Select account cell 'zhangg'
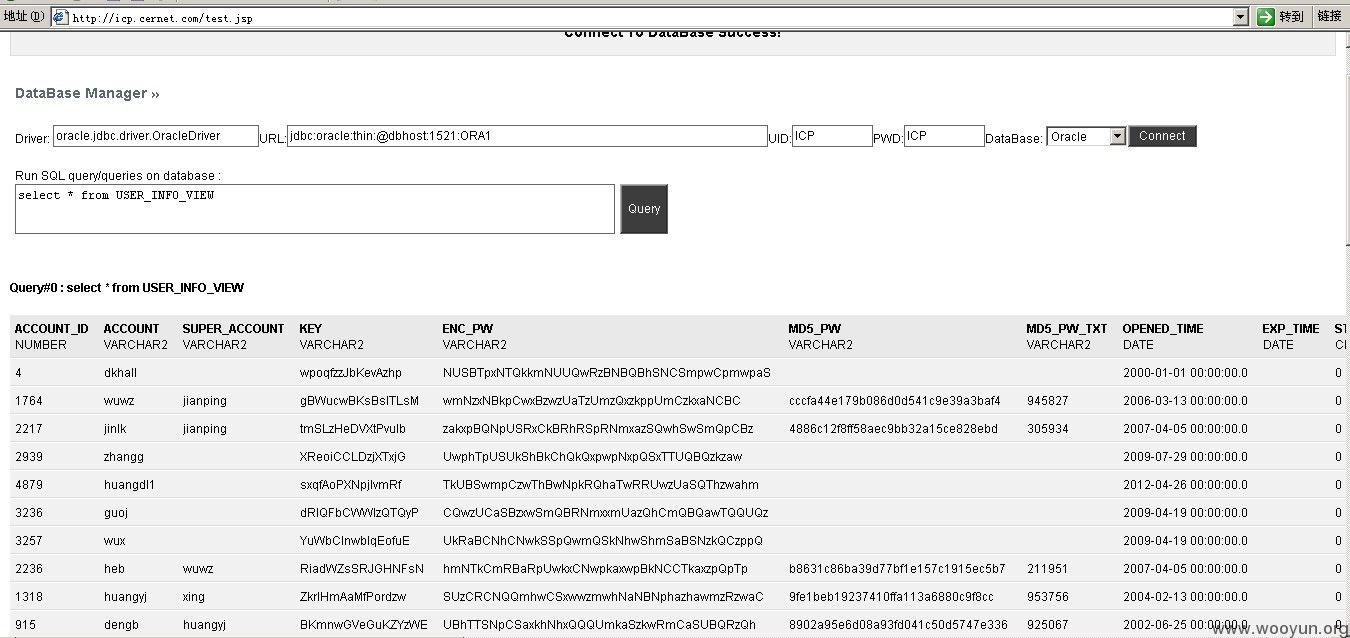This screenshot has width=1350, height=638. [124, 457]
